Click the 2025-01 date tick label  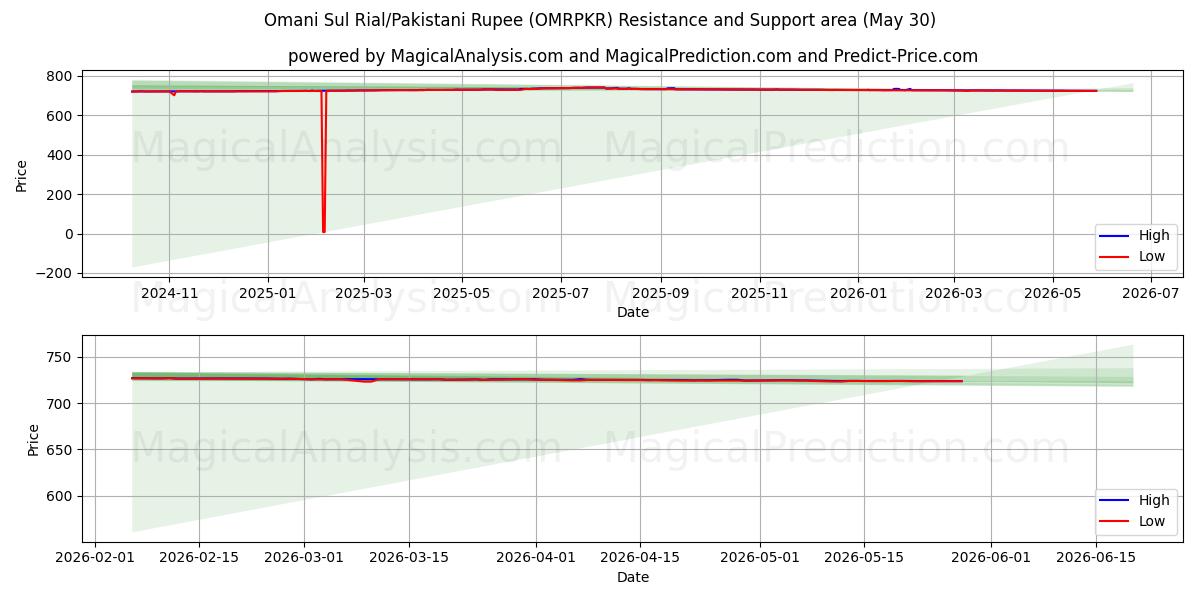268,293
